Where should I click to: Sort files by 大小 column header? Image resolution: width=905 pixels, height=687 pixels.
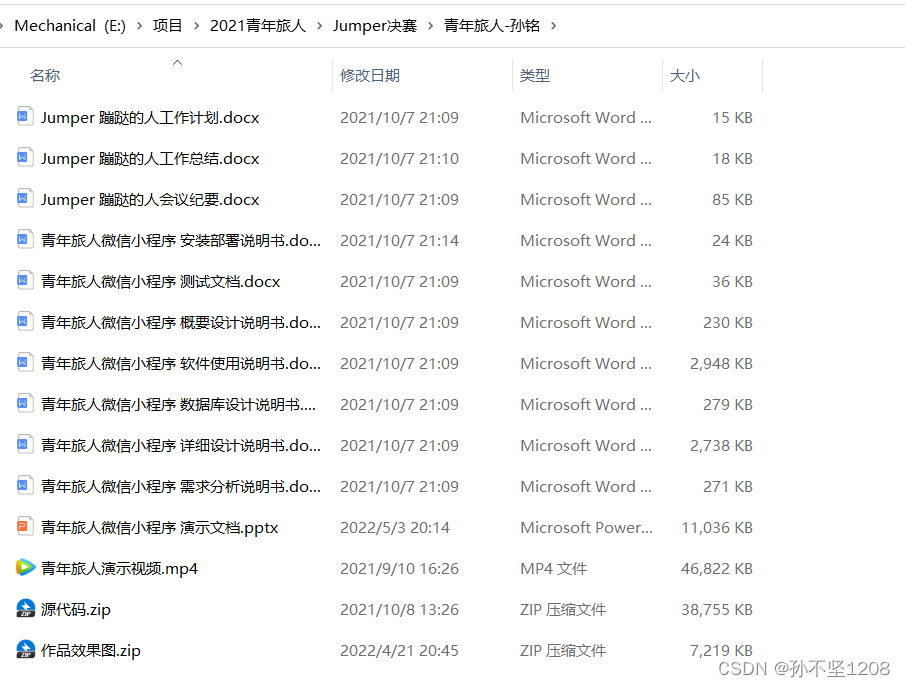tap(685, 76)
